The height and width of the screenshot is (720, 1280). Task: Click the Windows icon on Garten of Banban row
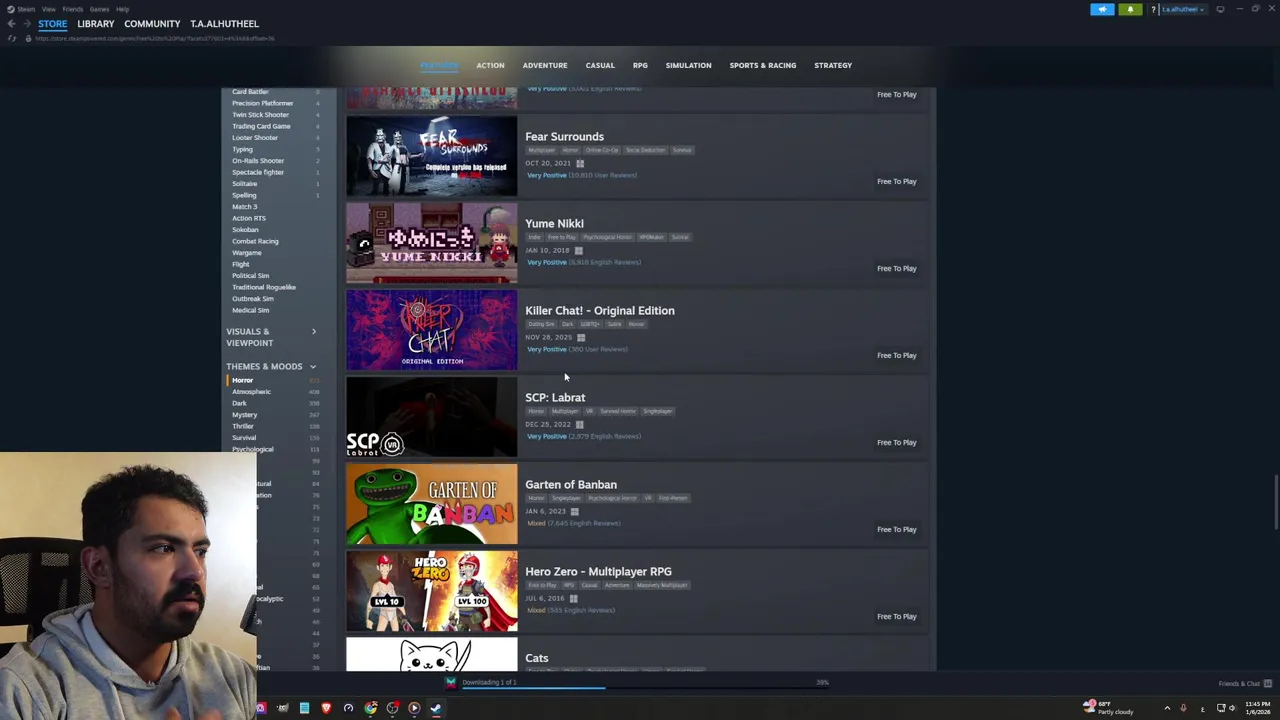click(x=574, y=511)
